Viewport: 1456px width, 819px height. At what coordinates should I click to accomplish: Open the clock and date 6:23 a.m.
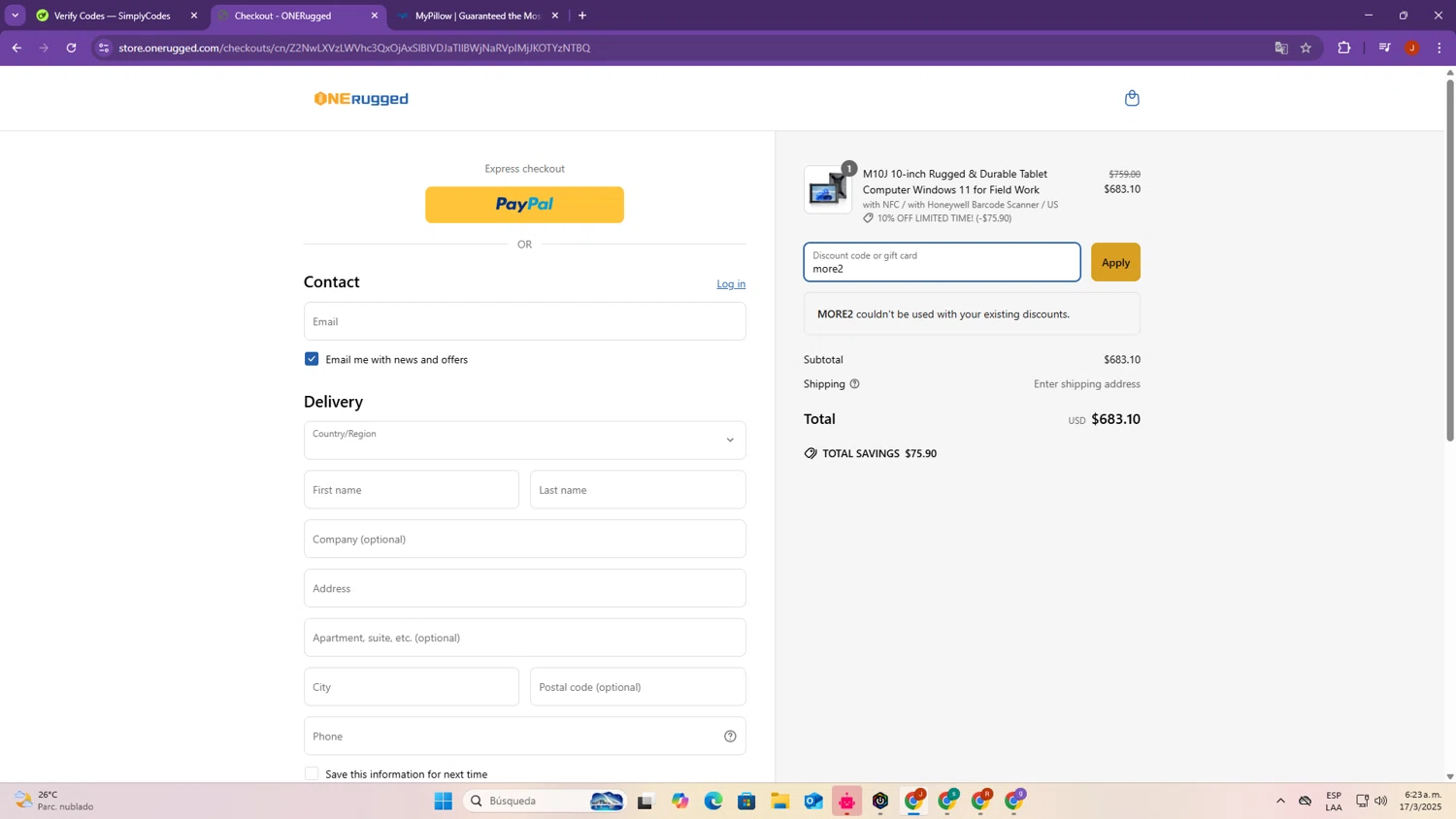[x=1421, y=801]
